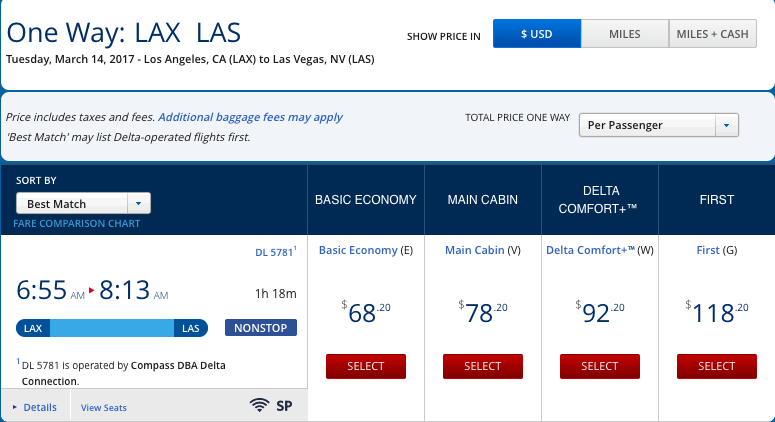Click the NONSTOP badge
Viewport: 775px width, 422px height.
pos(261,328)
